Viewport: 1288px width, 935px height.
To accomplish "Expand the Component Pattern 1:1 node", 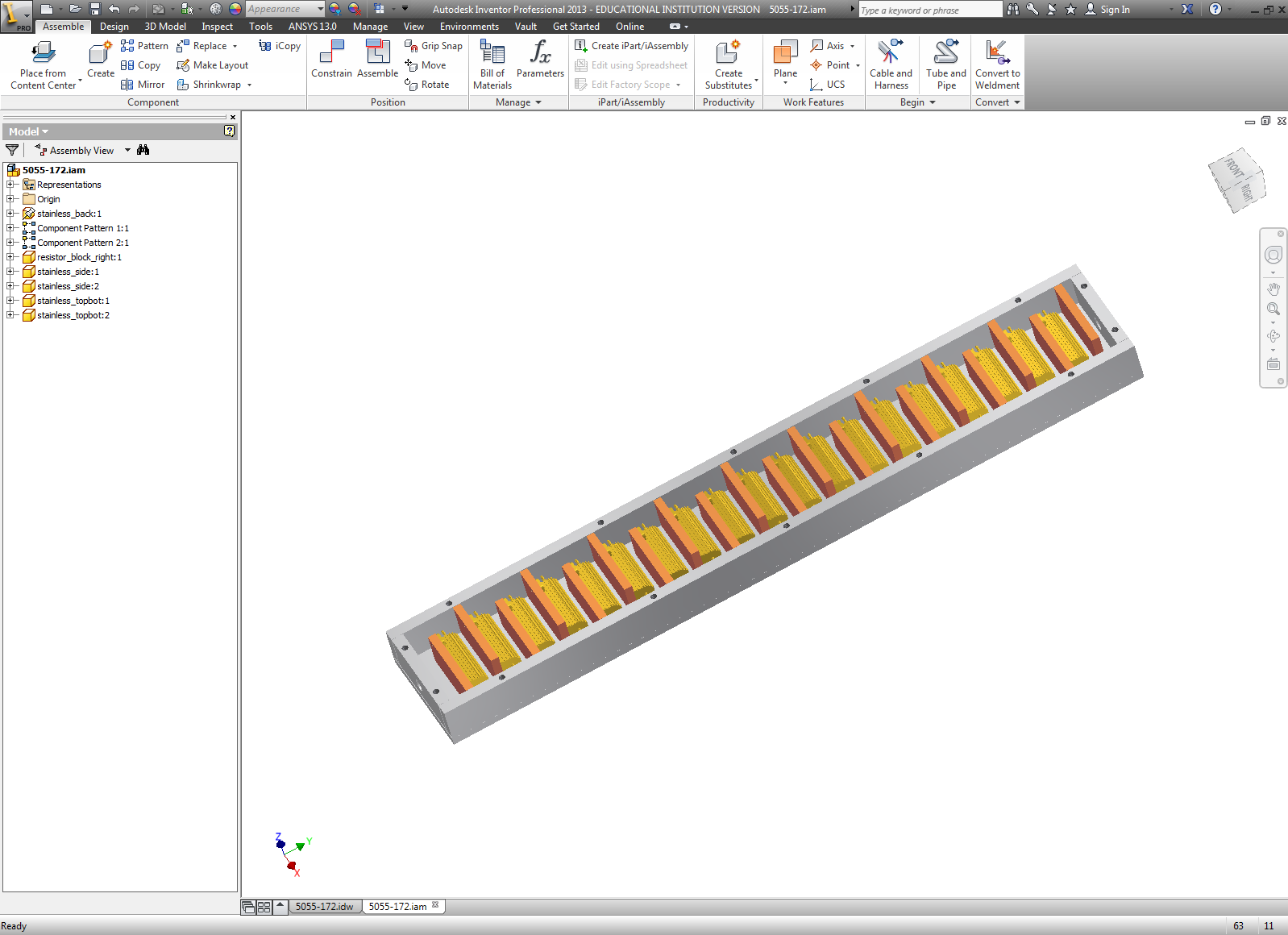I will [10, 228].
